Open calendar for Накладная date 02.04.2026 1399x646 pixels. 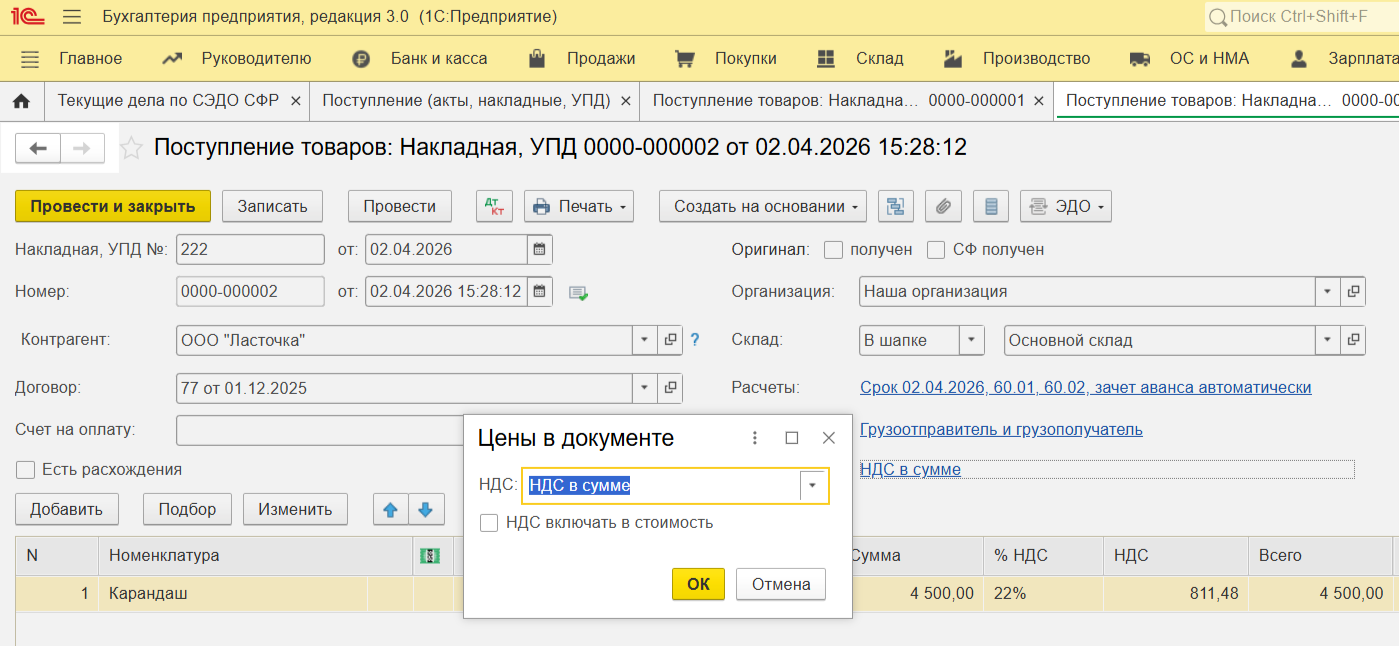[x=539, y=249]
